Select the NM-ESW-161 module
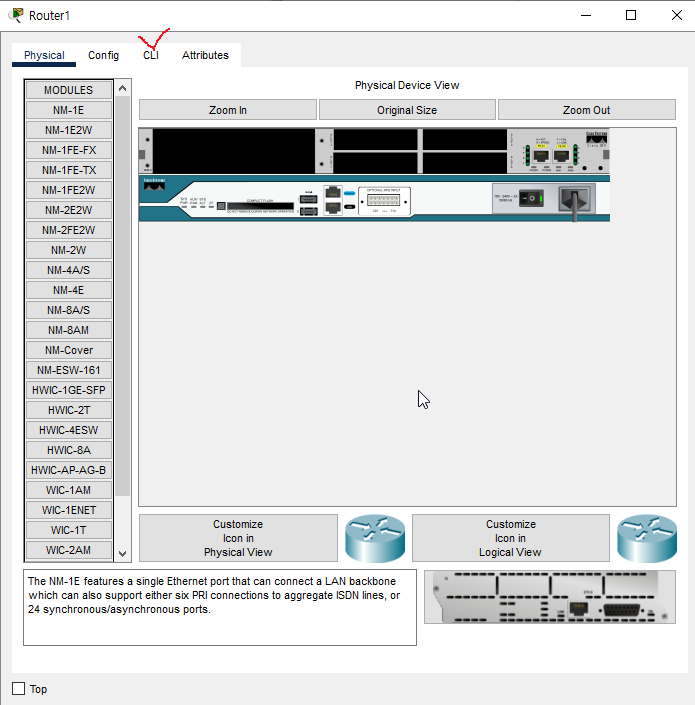Screen dimensions: 695x705 (69, 370)
